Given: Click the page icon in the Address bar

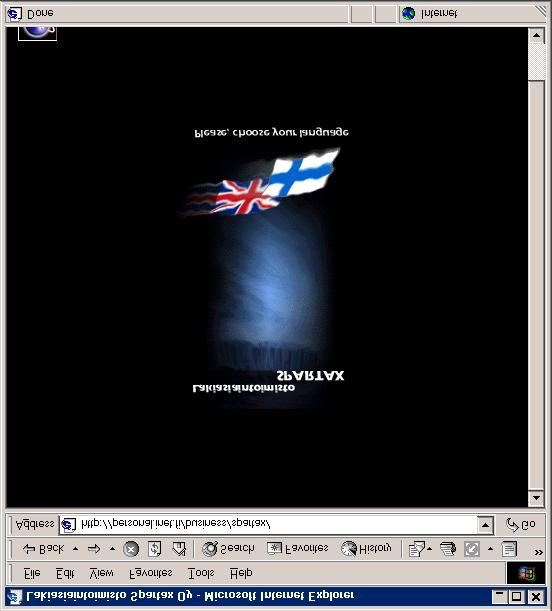Looking at the screenshot, I should [68, 525].
